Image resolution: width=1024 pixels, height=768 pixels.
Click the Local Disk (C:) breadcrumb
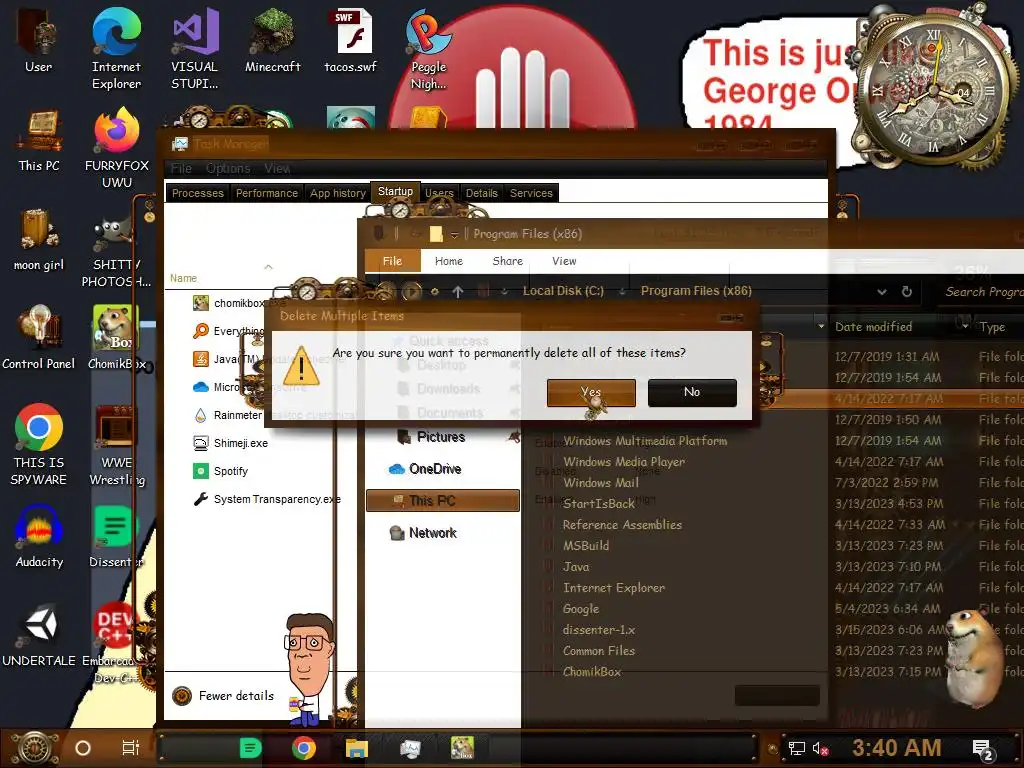coord(563,291)
